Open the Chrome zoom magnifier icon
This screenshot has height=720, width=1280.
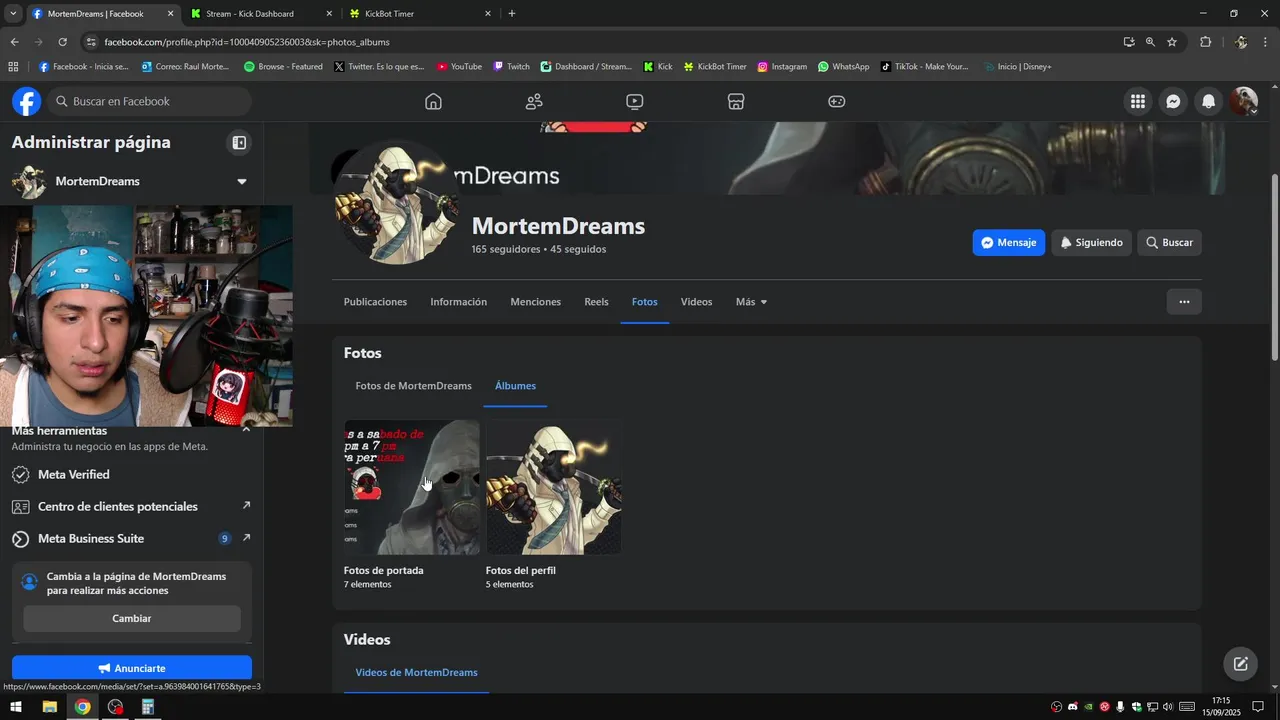coord(1150,42)
